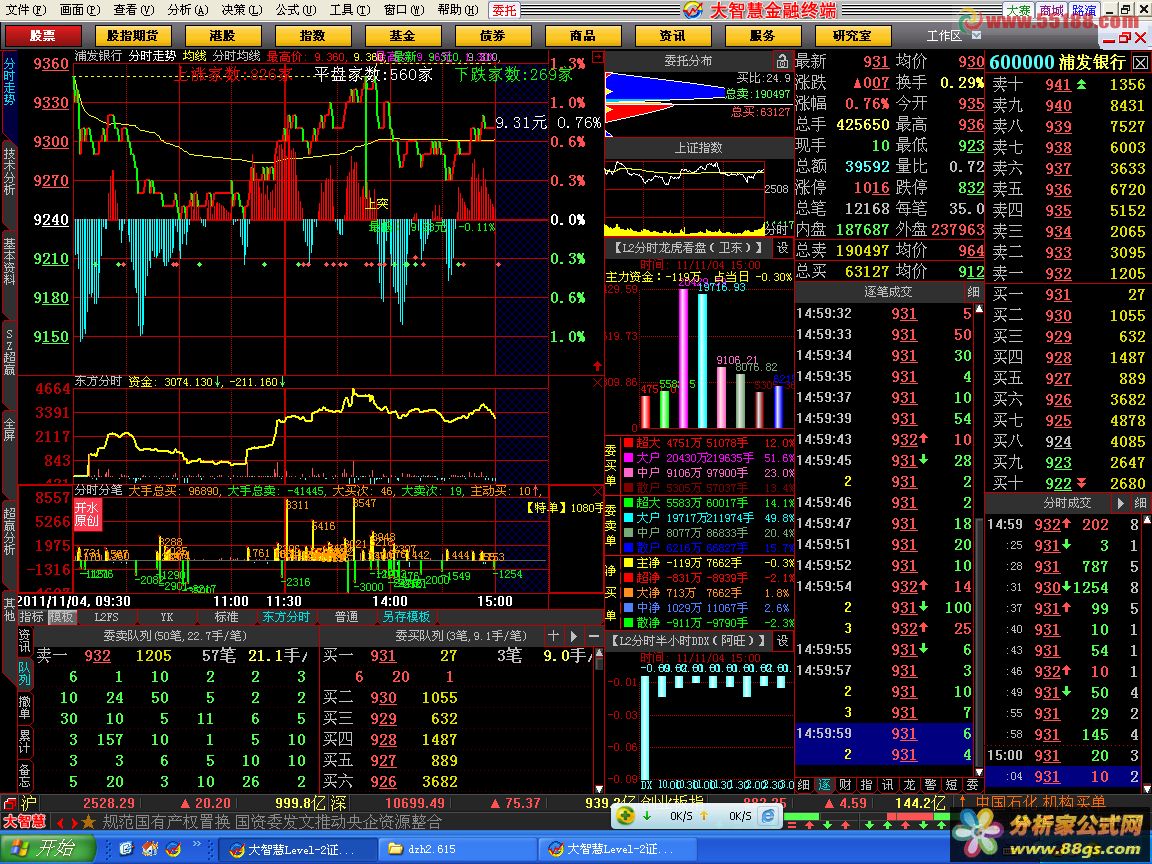
Task: Click 360 green plus accelerator icon
Action: tap(625, 816)
